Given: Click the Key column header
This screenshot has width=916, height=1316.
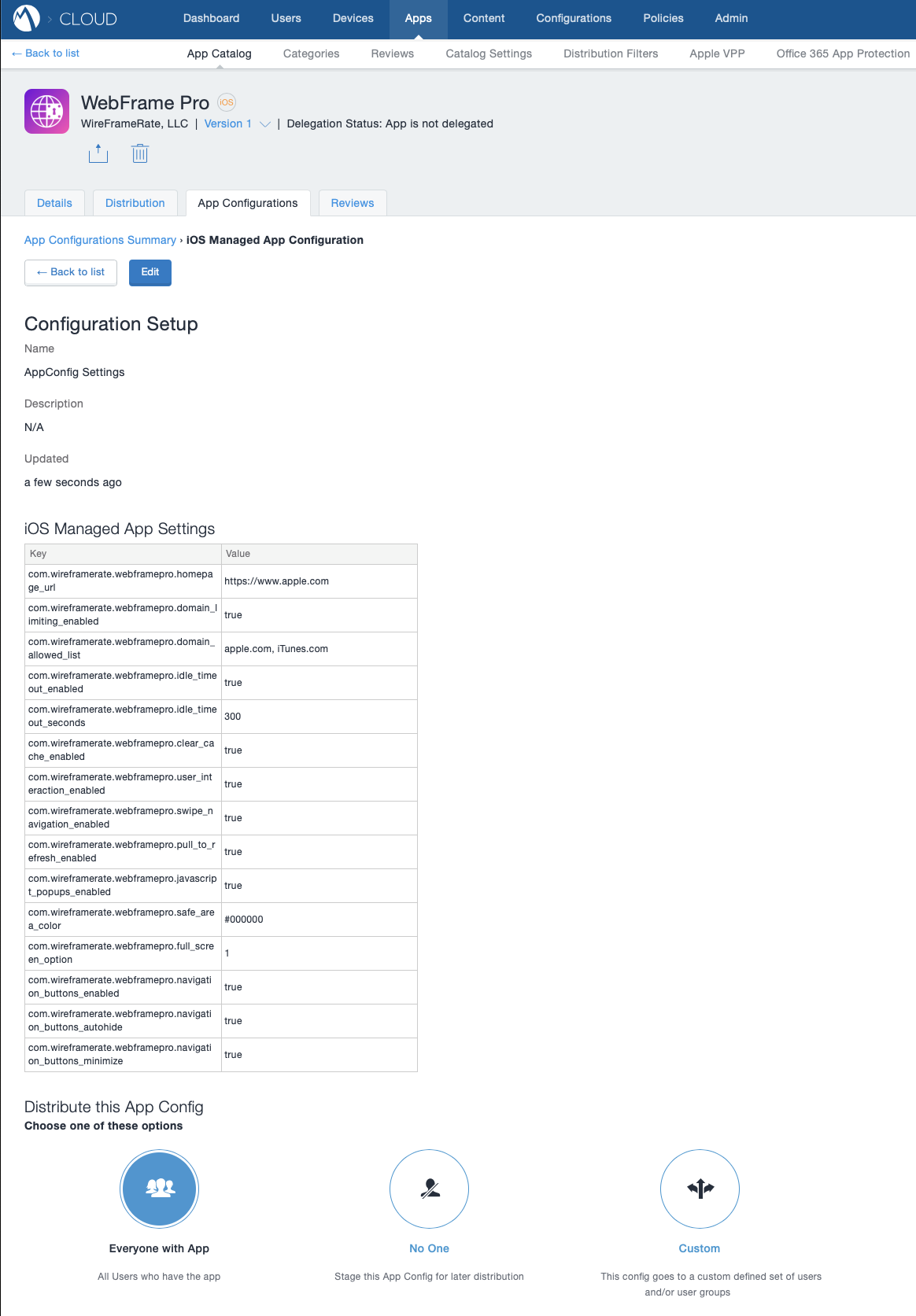Looking at the screenshot, I should click(123, 554).
